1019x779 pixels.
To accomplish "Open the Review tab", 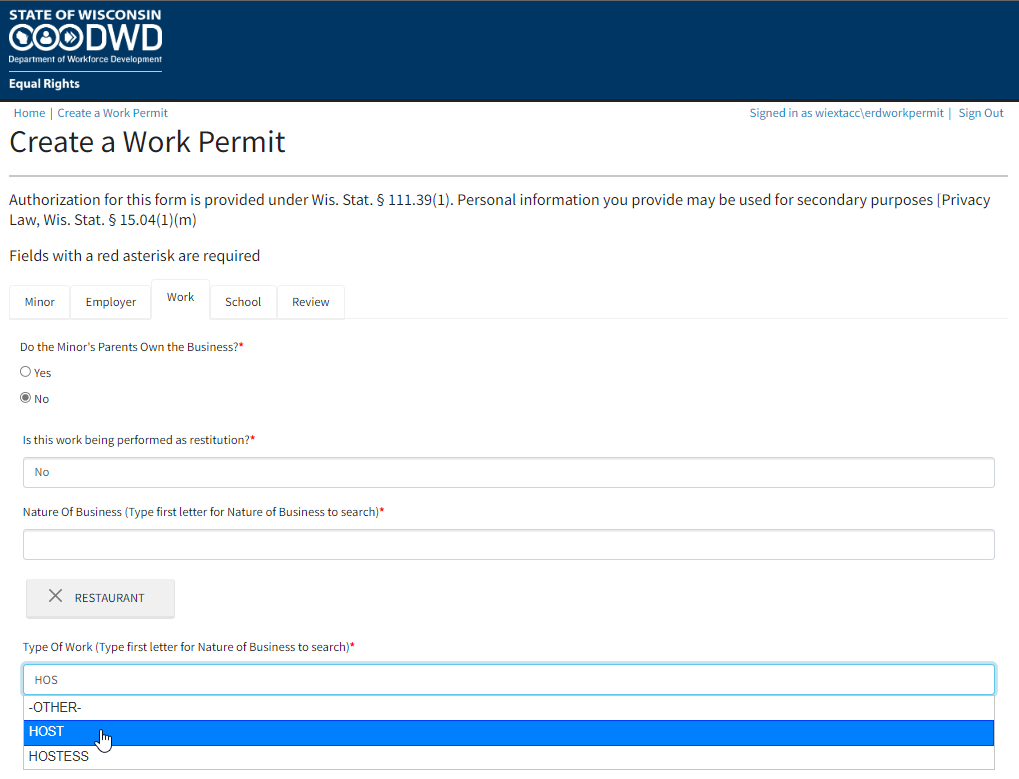I will [310, 301].
